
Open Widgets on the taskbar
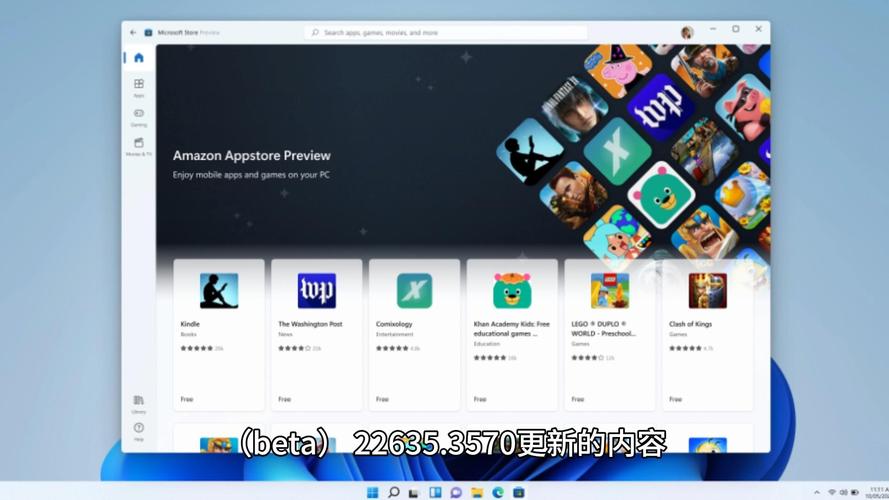point(435,492)
